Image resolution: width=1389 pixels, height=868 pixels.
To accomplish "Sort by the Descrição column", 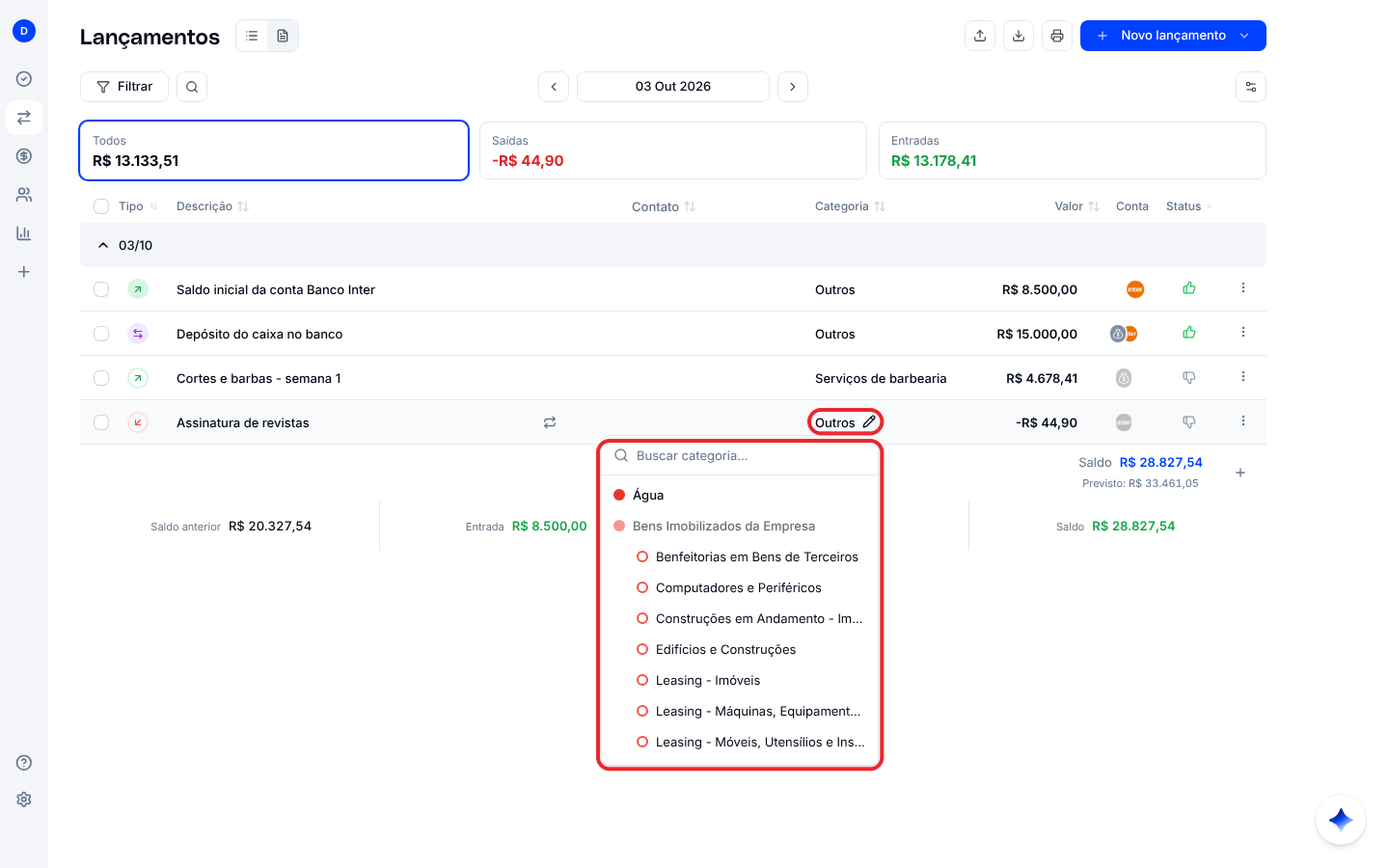I will coord(212,206).
